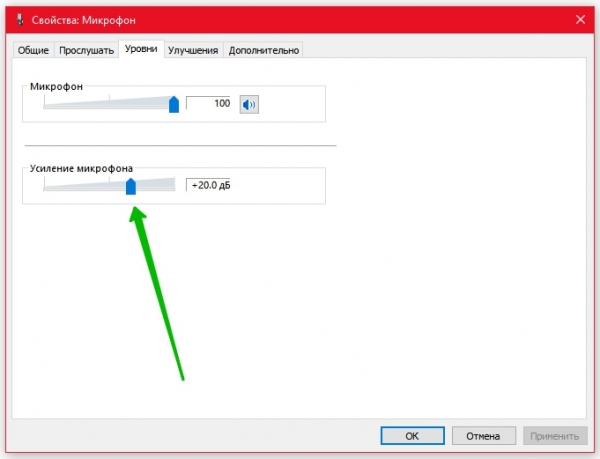Go to the Улучшения tab

coord(193,50)
